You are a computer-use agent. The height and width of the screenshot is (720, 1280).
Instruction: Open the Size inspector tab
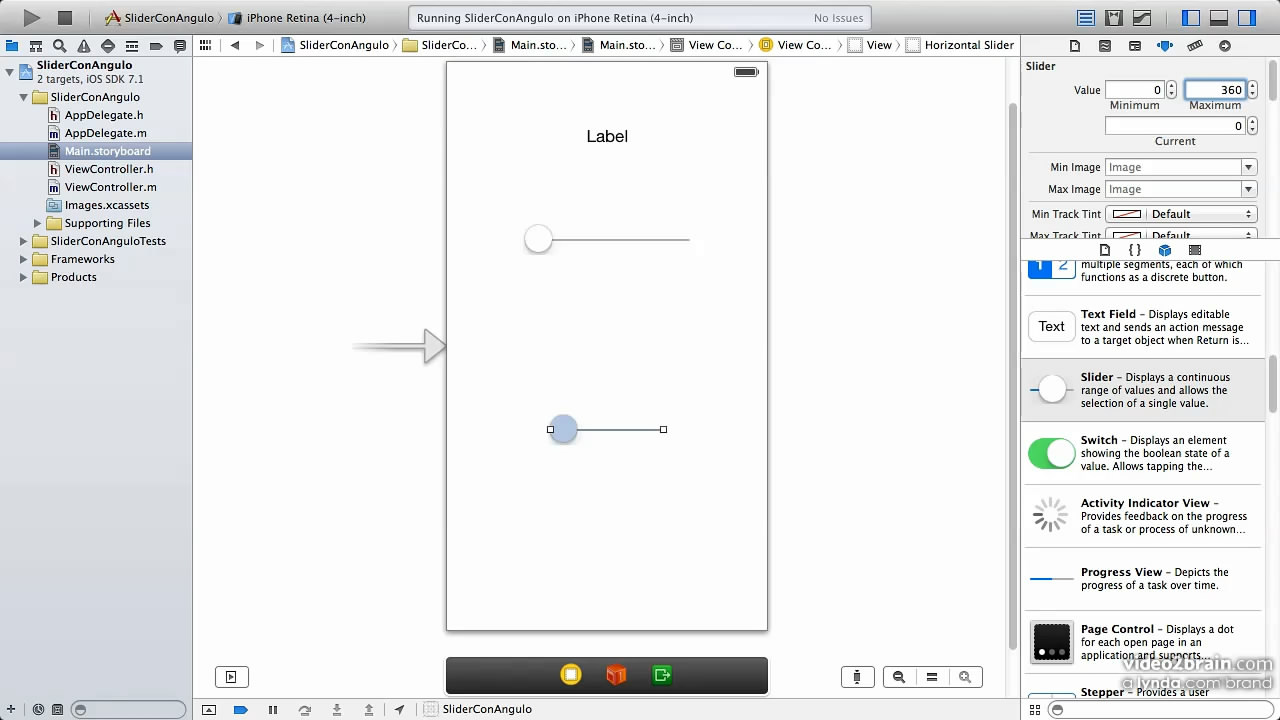(x=1195, y=46)
